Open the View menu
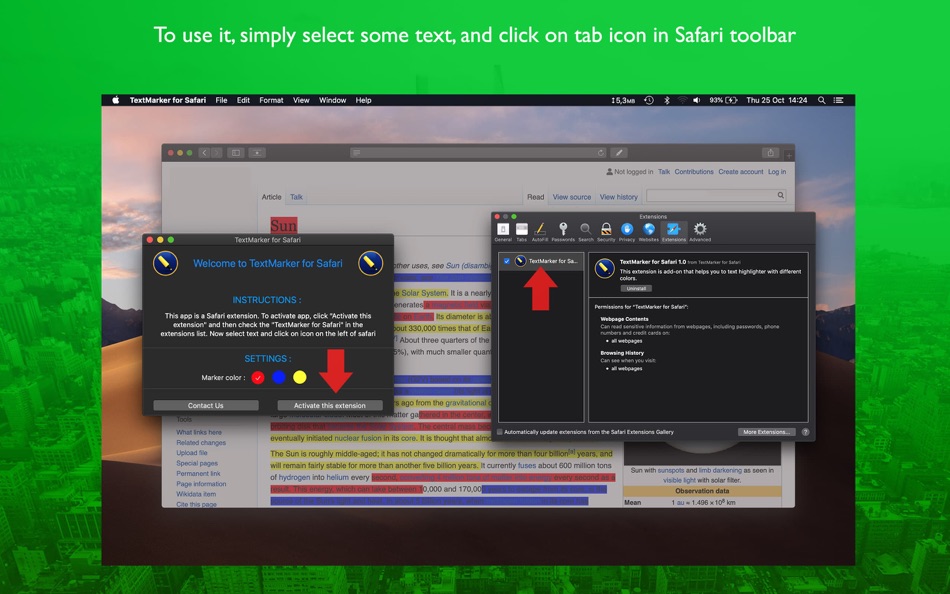The height and width of the screenshot is (594, 950). 301,100
